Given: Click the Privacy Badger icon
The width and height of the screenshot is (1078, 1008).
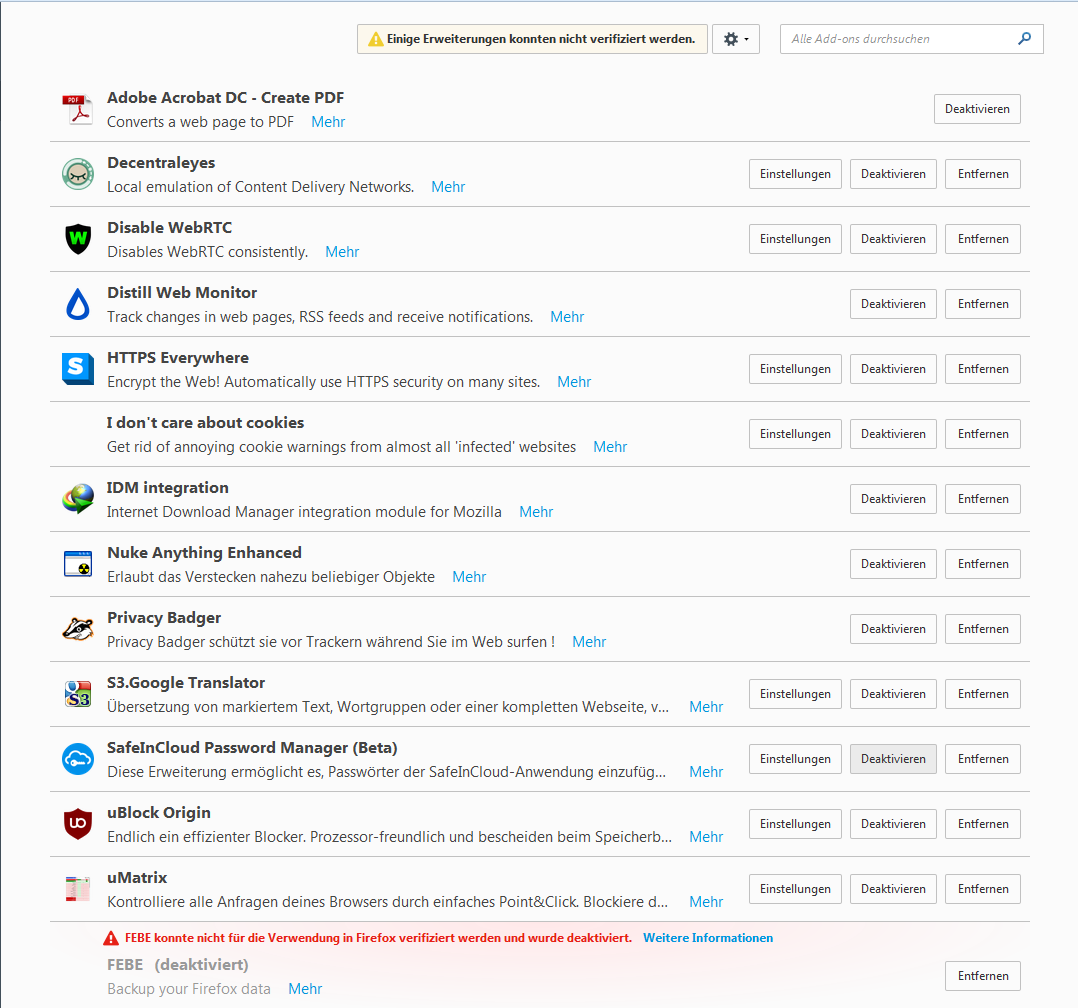Looking at the screenshot, I should 78,628.
